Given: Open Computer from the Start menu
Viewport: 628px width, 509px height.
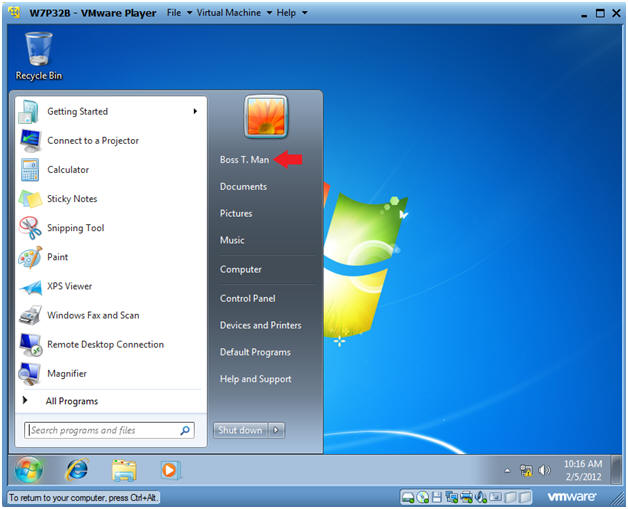Looking at the screenshot, I should (240, 270).
